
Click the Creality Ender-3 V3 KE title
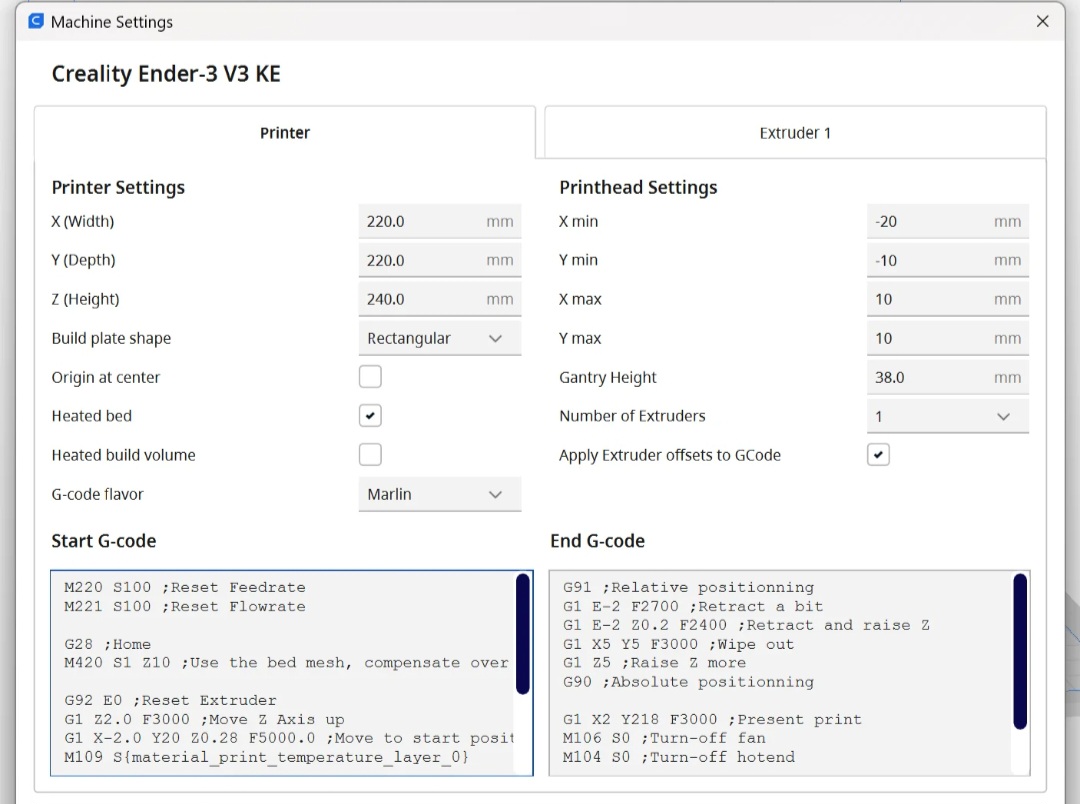click(x=166, y=74)
